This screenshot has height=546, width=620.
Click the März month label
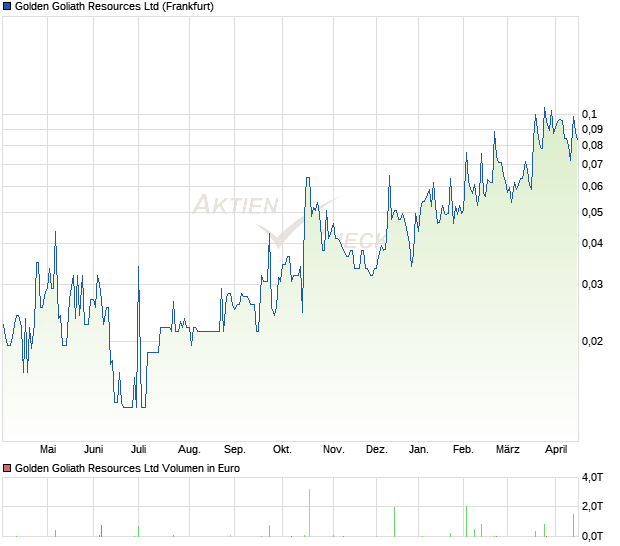pos(508,450)
